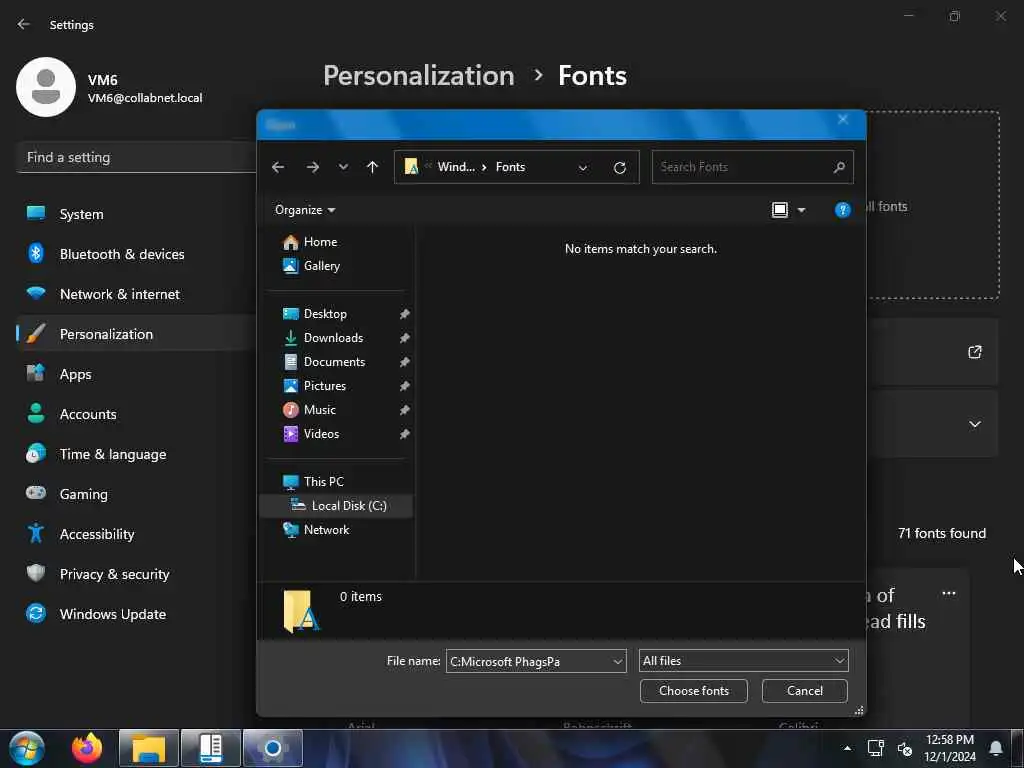Select Local Disk (C:)

point(336,505)
